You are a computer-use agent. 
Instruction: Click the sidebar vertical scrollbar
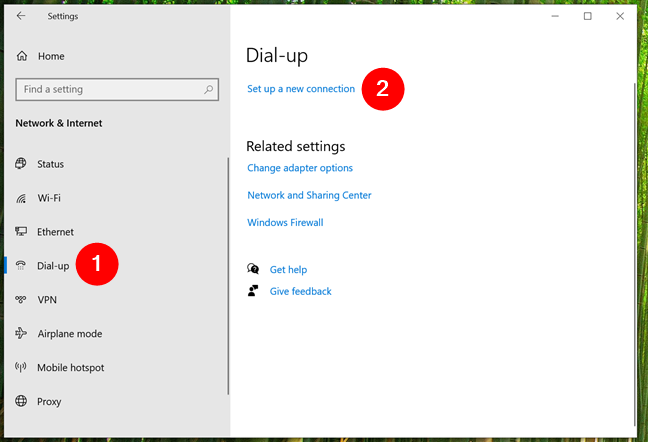(228, 276)
